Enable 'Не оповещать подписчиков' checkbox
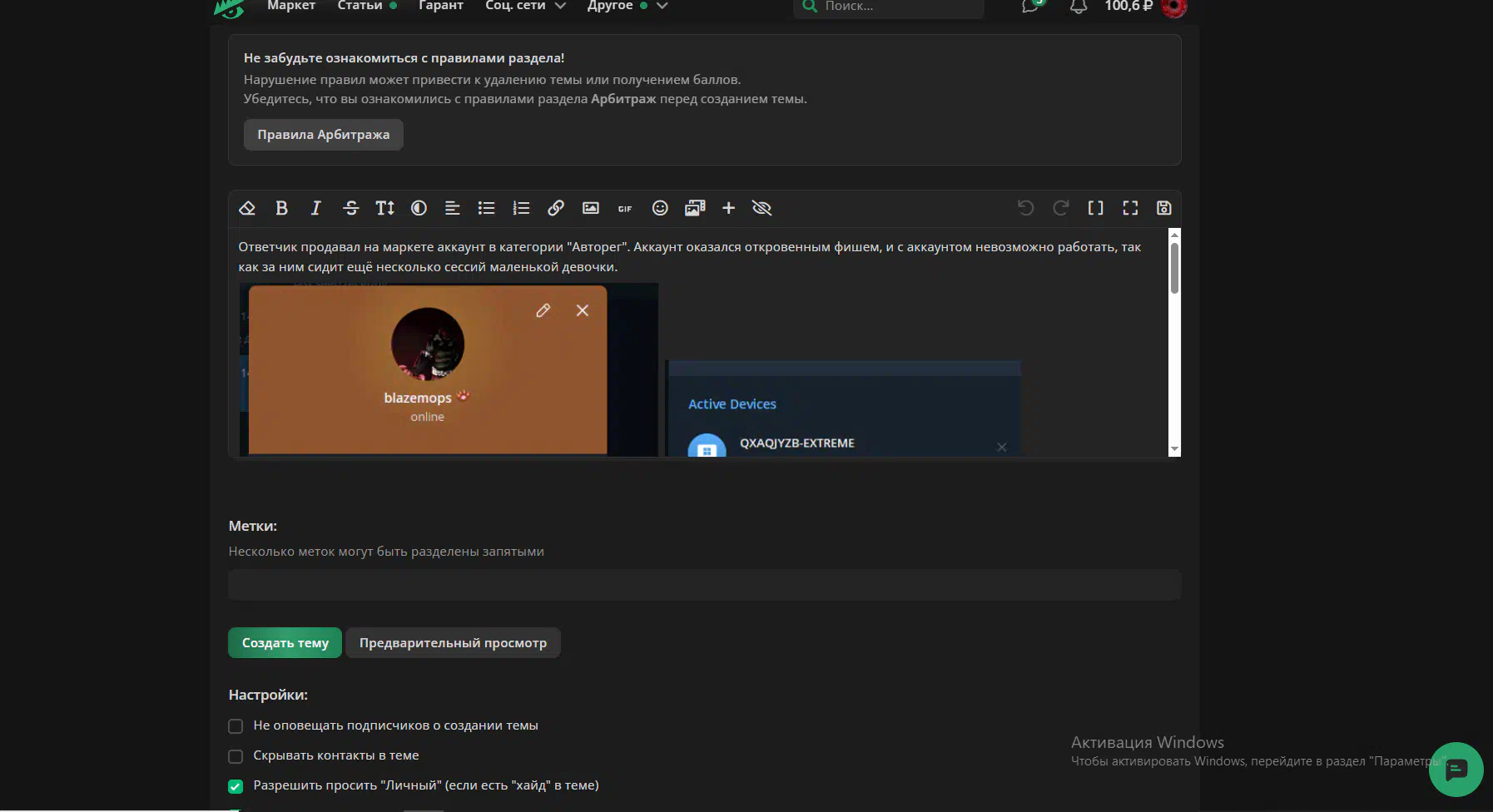 click(x=236, y=726)
